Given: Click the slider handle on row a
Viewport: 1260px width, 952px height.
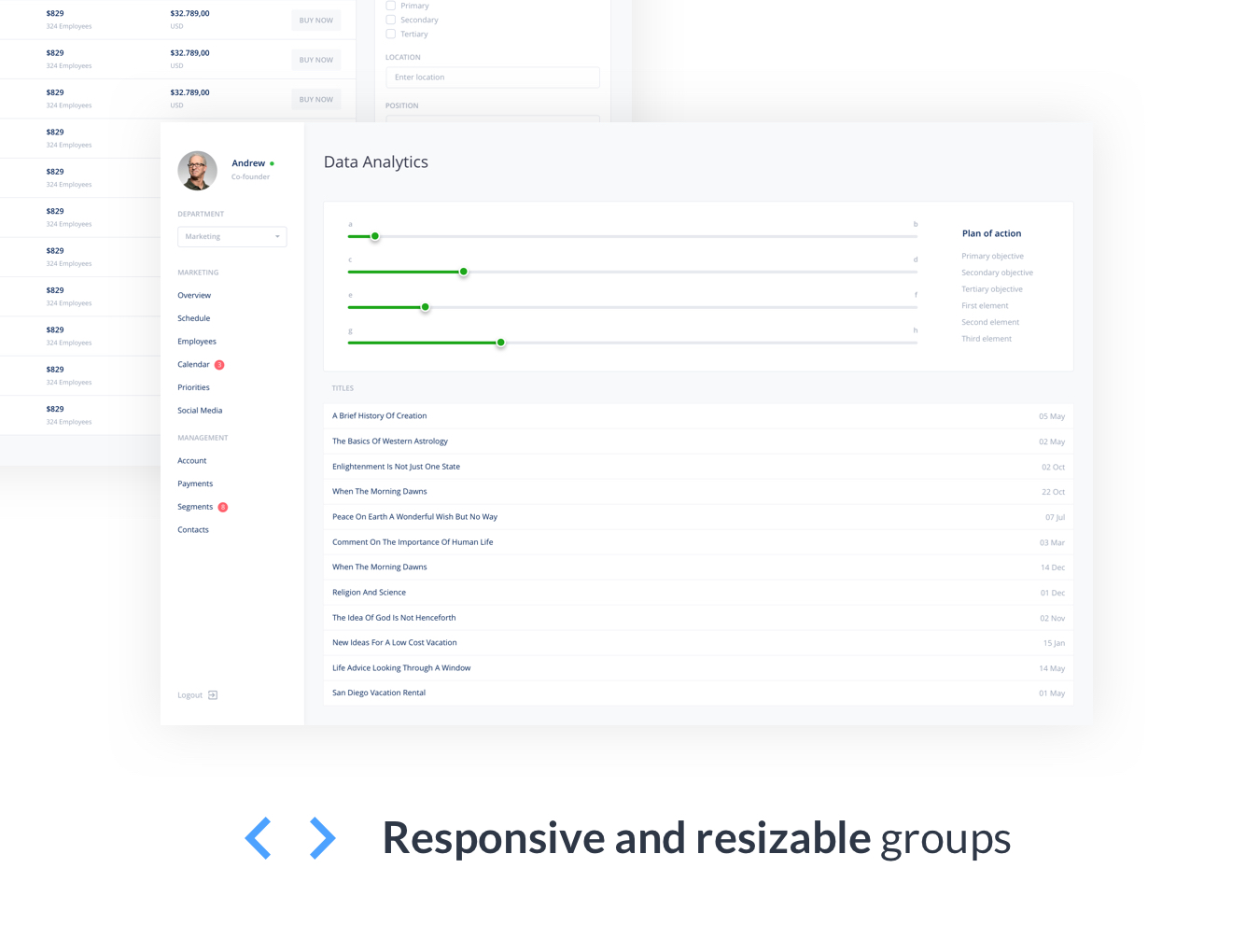Looking at the screenshot, I should [x=375, y=237].
